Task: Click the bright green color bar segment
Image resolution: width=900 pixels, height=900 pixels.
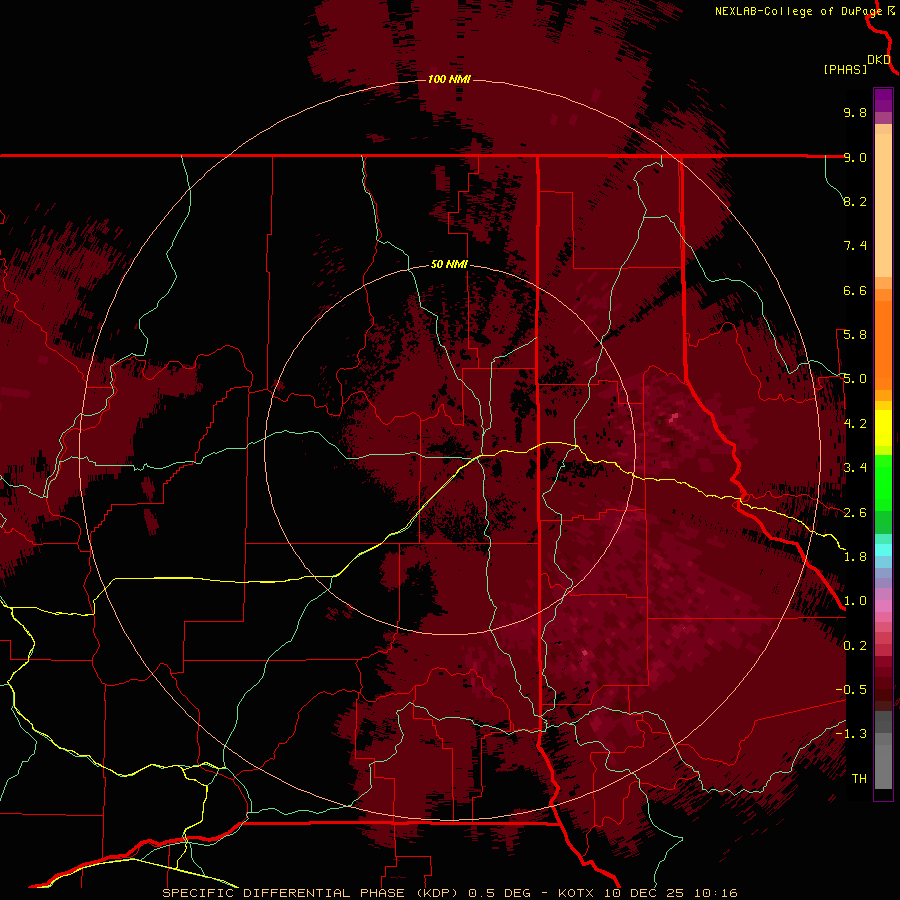Action: (883, 484)
